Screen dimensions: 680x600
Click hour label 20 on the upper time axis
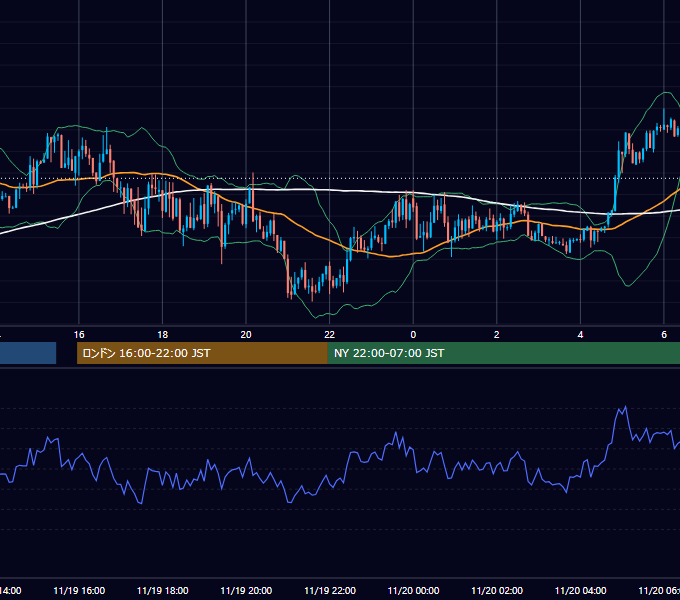tap(246, 335)
